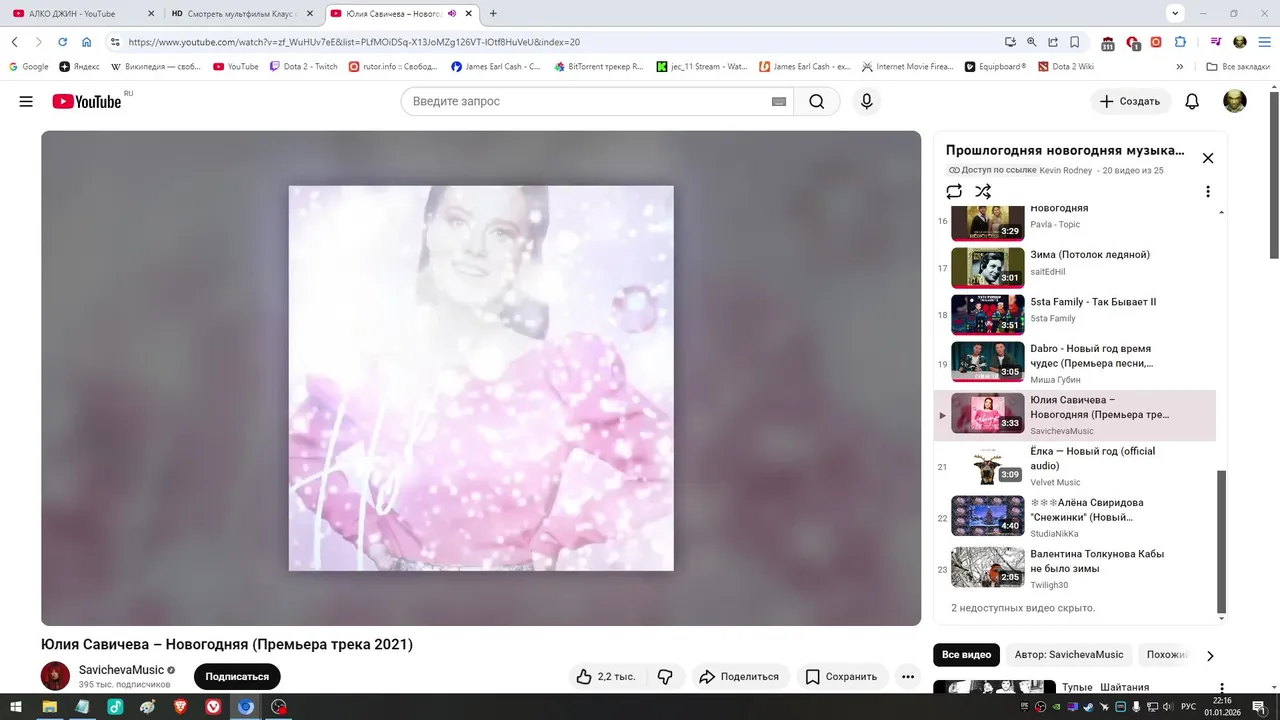The image size is (1280, 720).
Task: Select the Все видео filter chip
Action: pos(966,655)
